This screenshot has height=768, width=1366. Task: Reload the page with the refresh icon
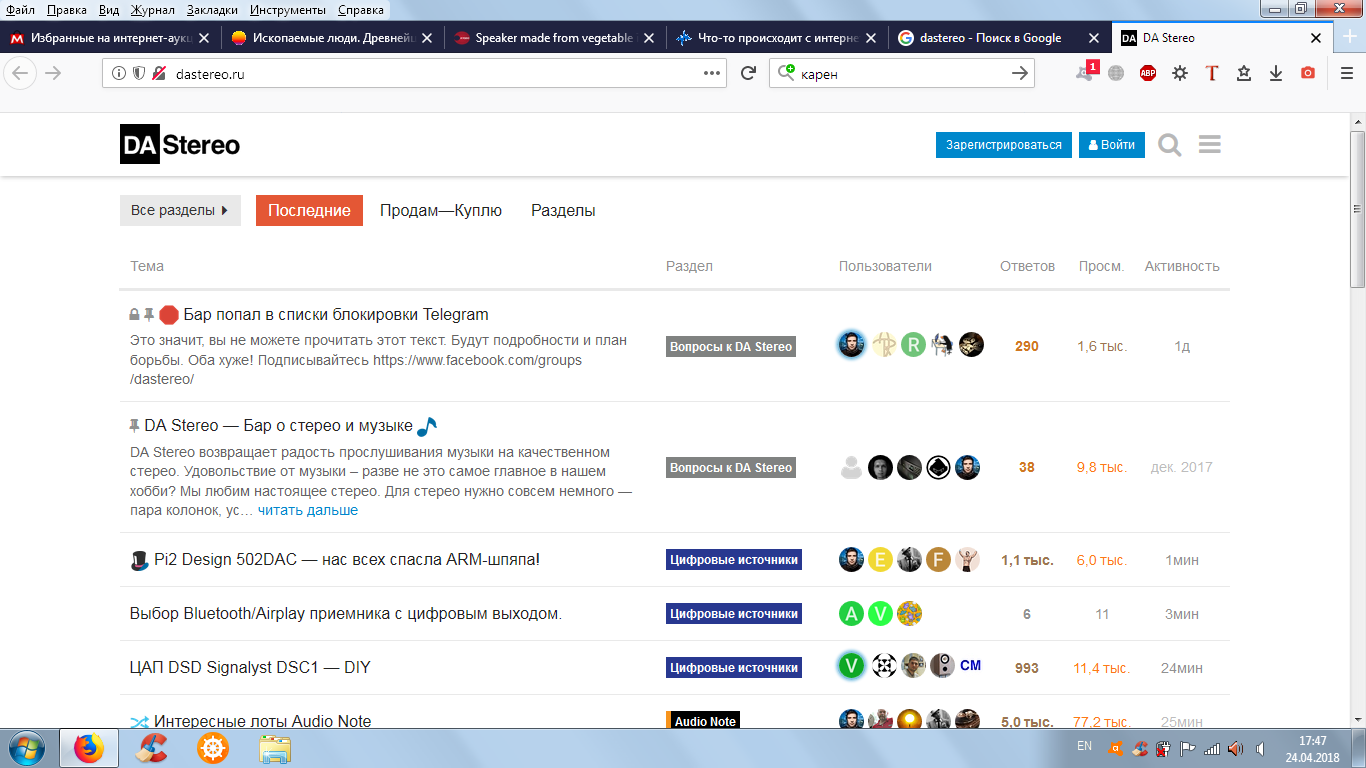coord(747,73)
